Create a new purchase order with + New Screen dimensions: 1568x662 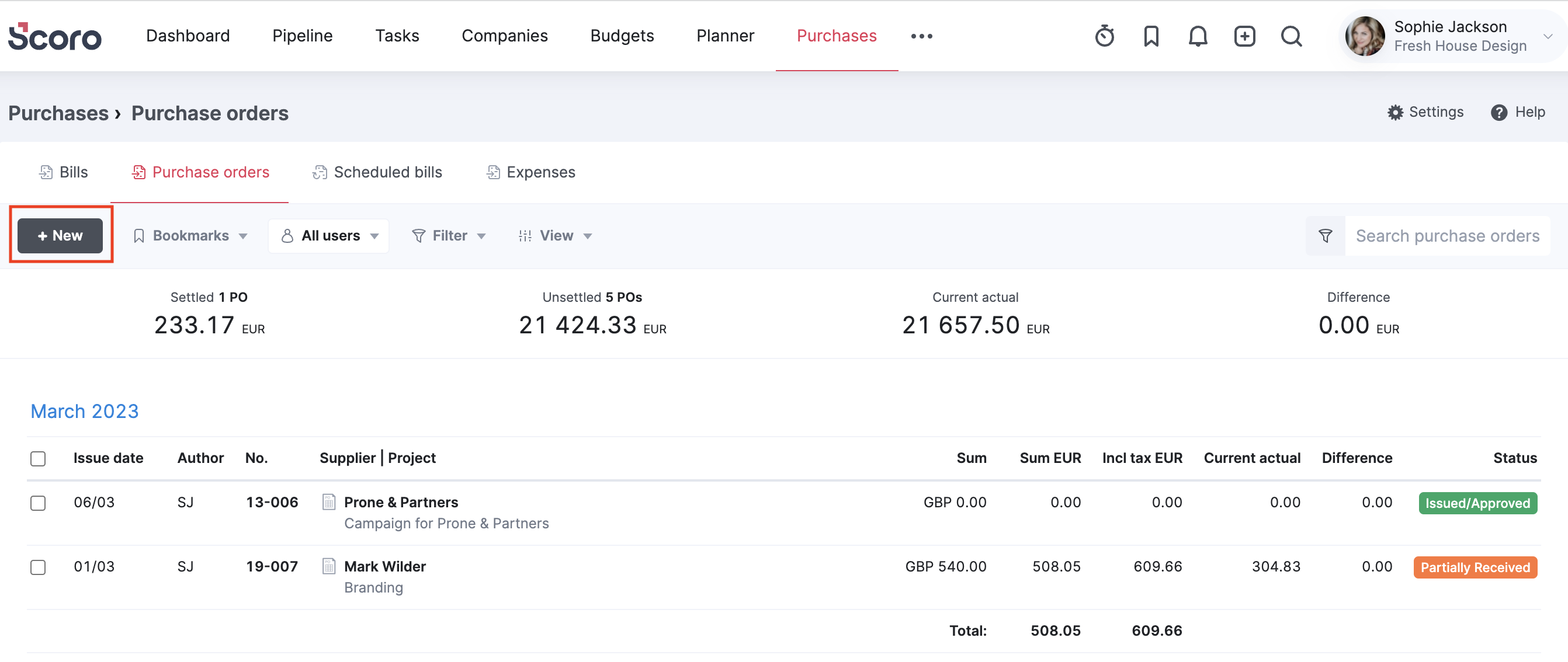(60, 236)
